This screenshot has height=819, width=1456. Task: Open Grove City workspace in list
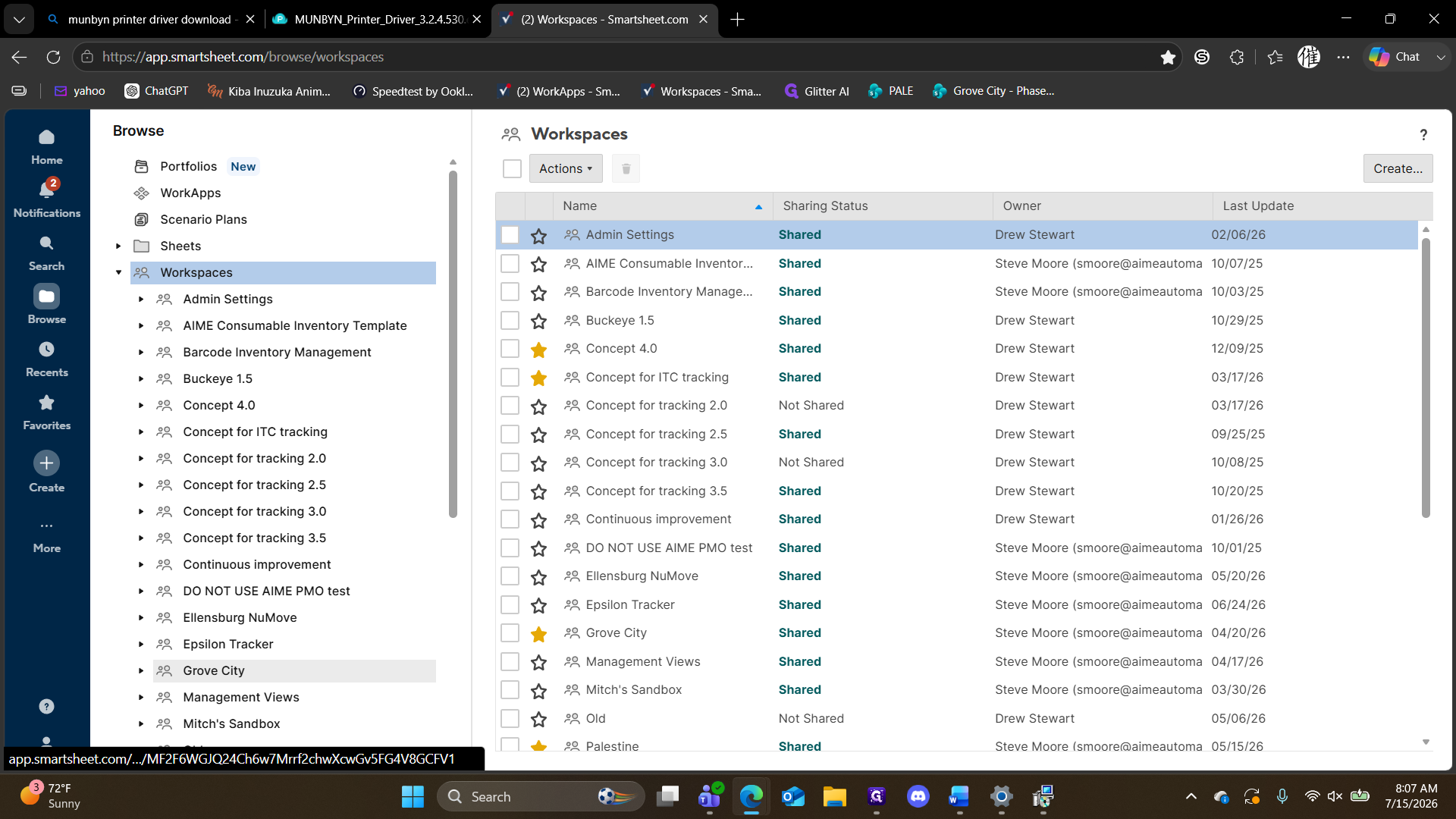tap(616, 633)
